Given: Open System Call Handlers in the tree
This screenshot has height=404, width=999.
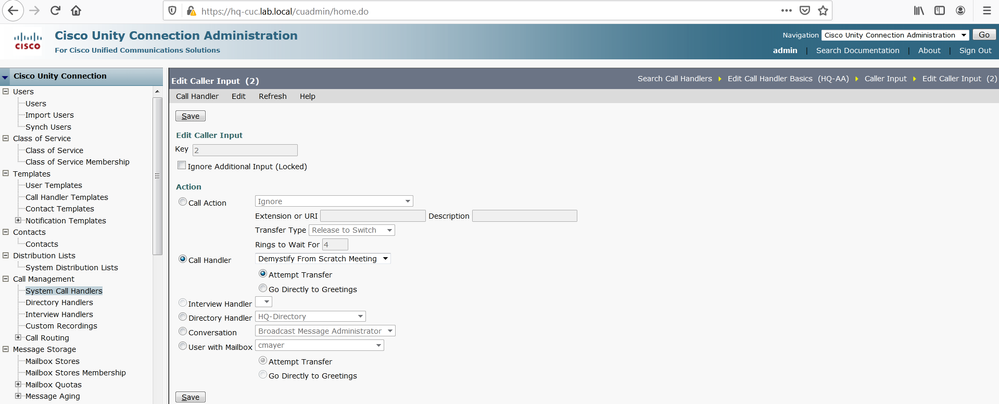Looking at the screenshot, I should click(64, 291).
